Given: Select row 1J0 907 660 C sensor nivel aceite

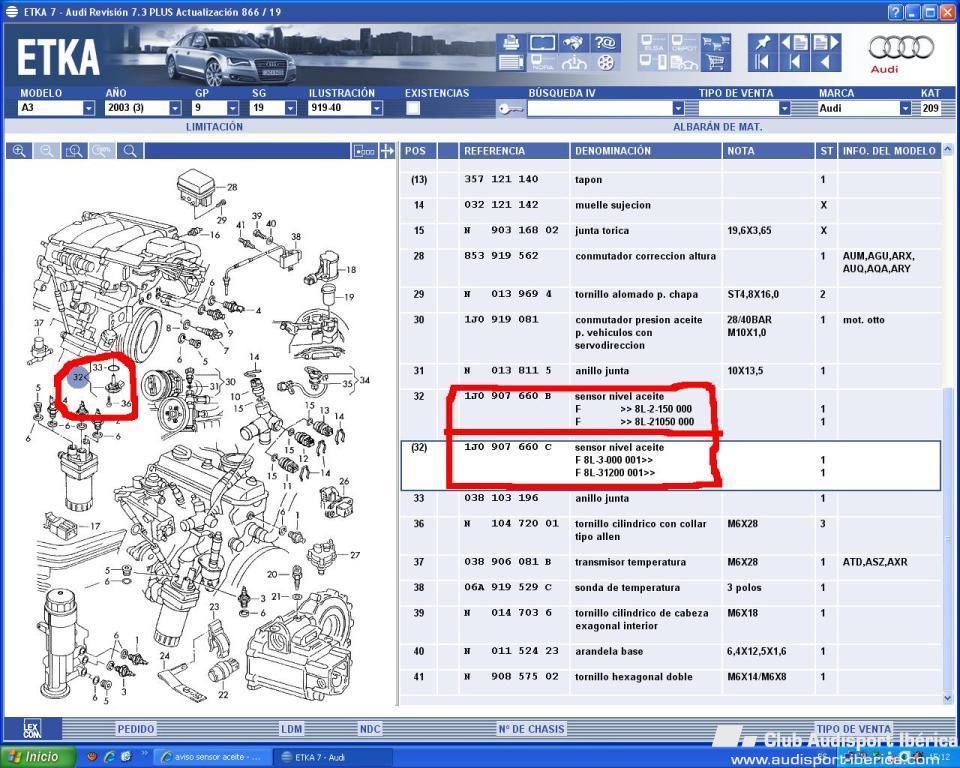Looking at the screenshot, I should [x=670, y=465].
